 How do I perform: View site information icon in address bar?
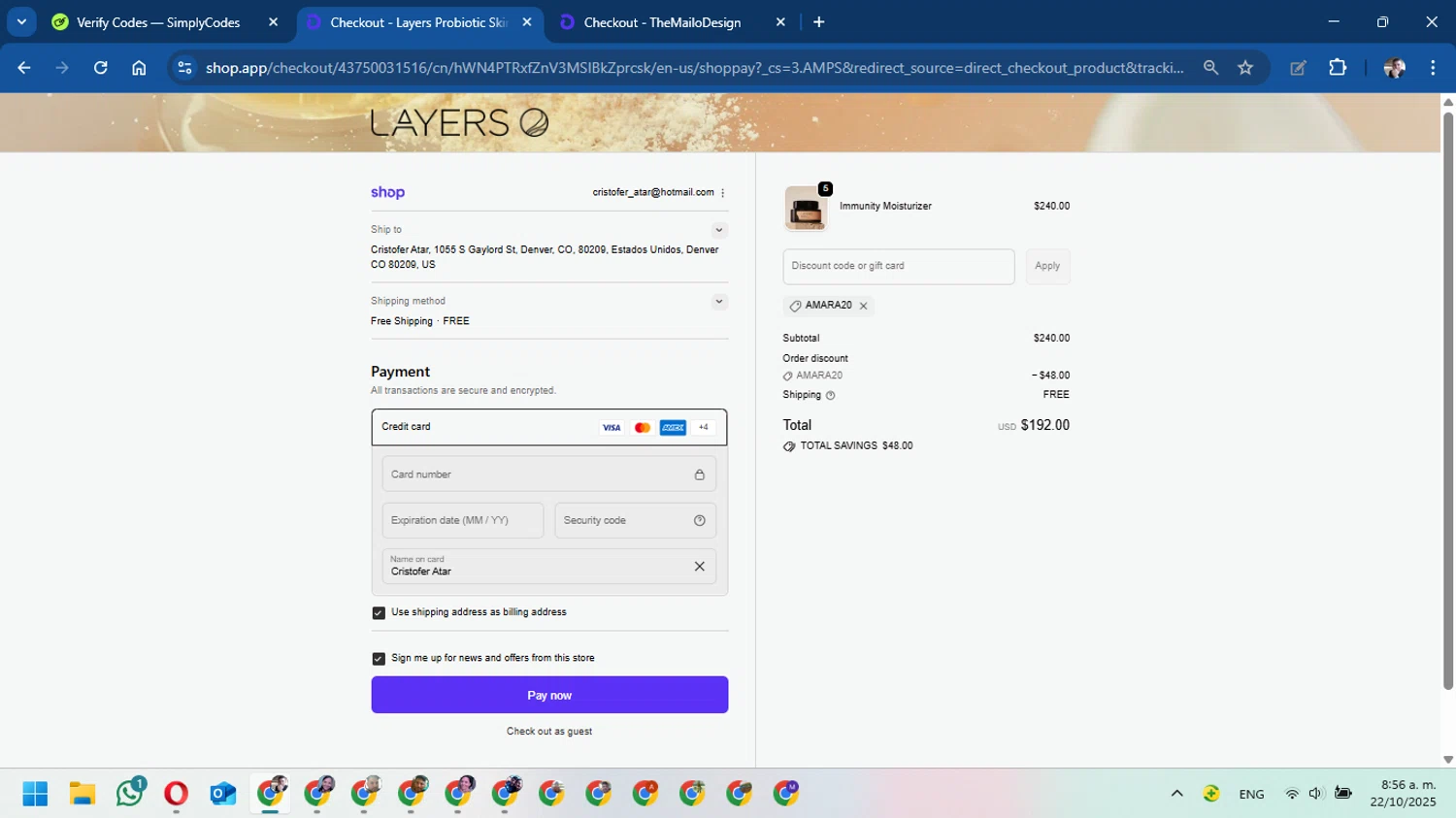pyautogui.click(x=184, y=68)
